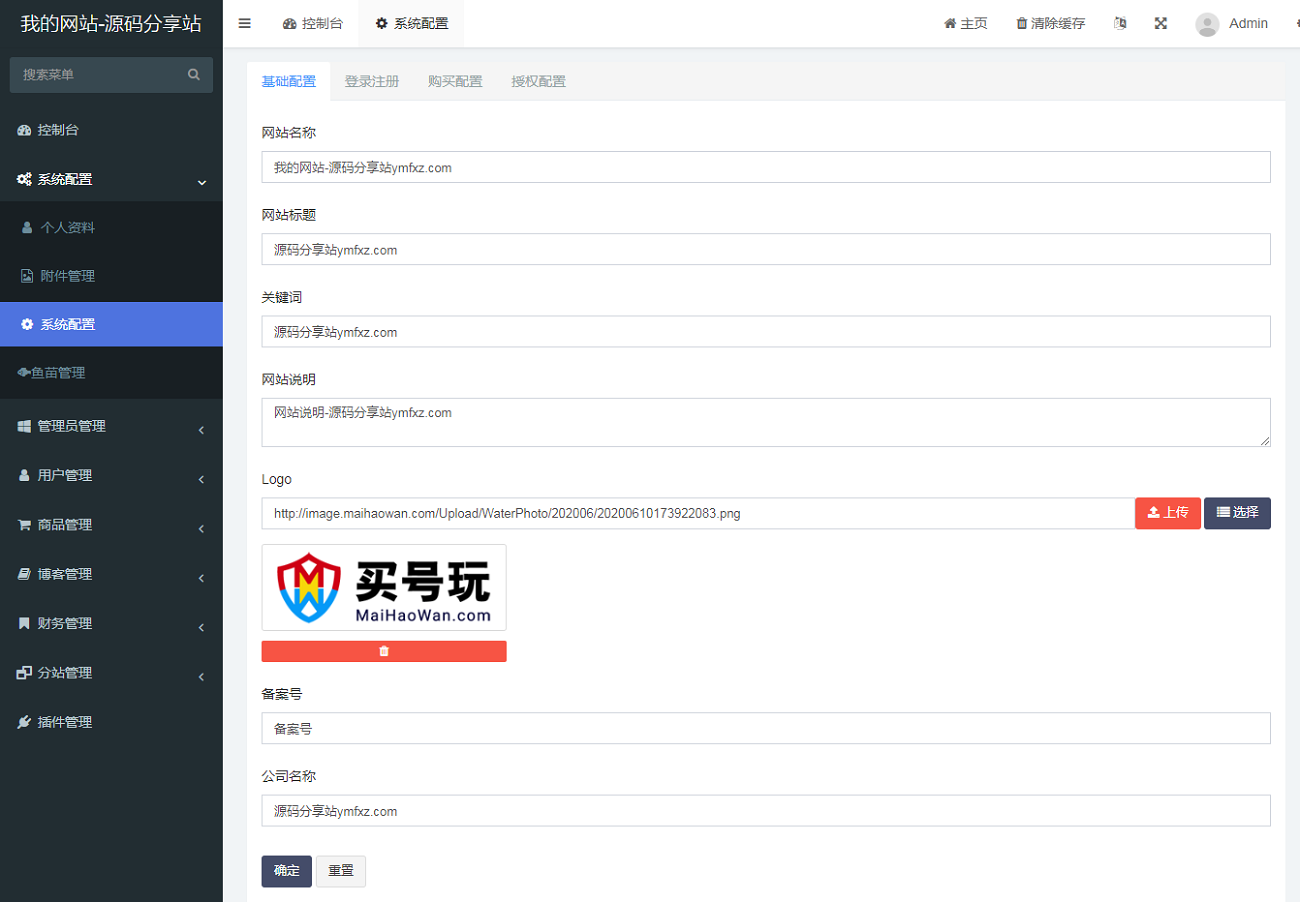Screen dimensions: 1300x902
Task: Open the 授权配置 tab
Action: [538, 82]
